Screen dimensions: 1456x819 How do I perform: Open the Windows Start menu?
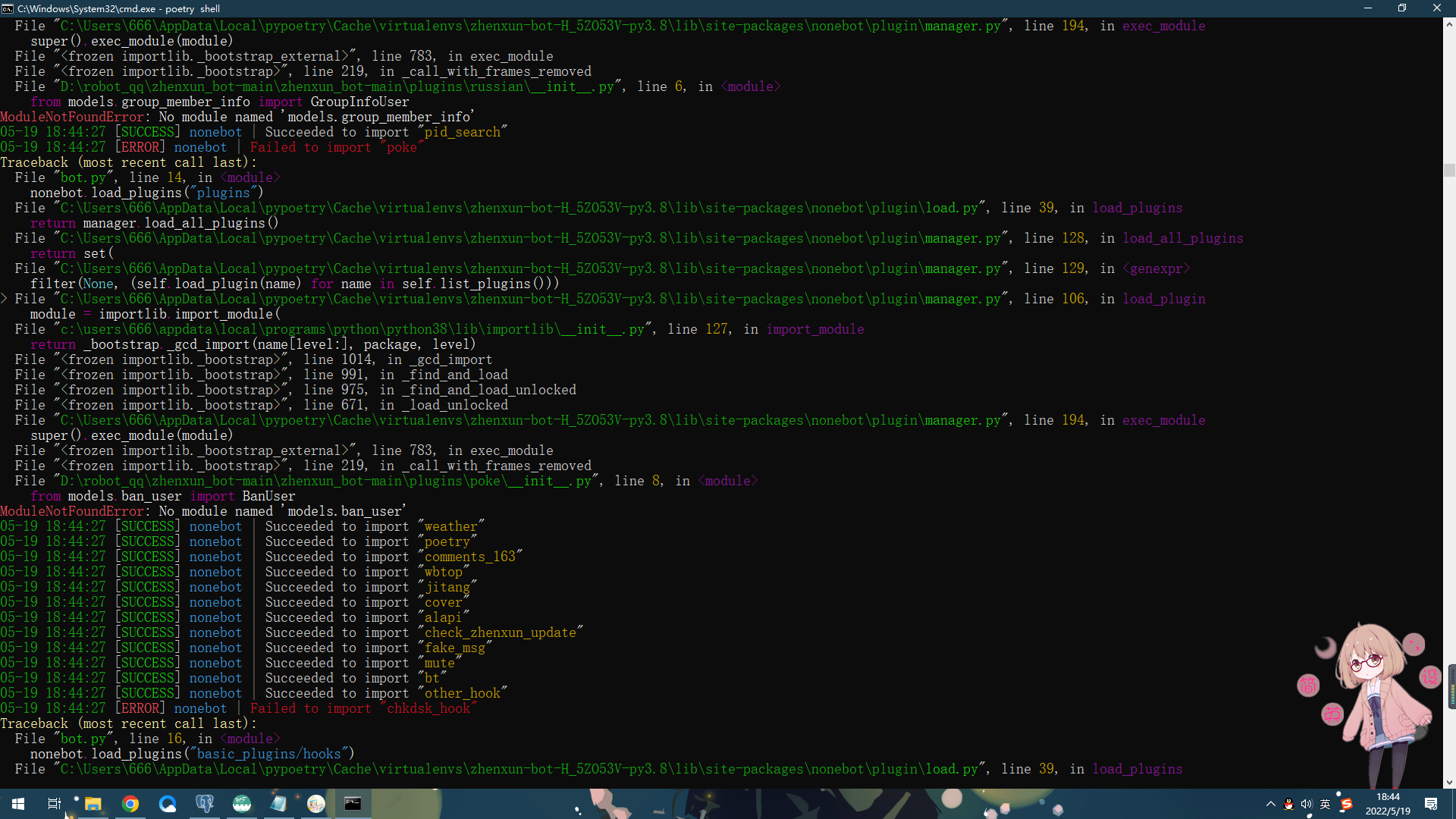click(x=18, y=804)
